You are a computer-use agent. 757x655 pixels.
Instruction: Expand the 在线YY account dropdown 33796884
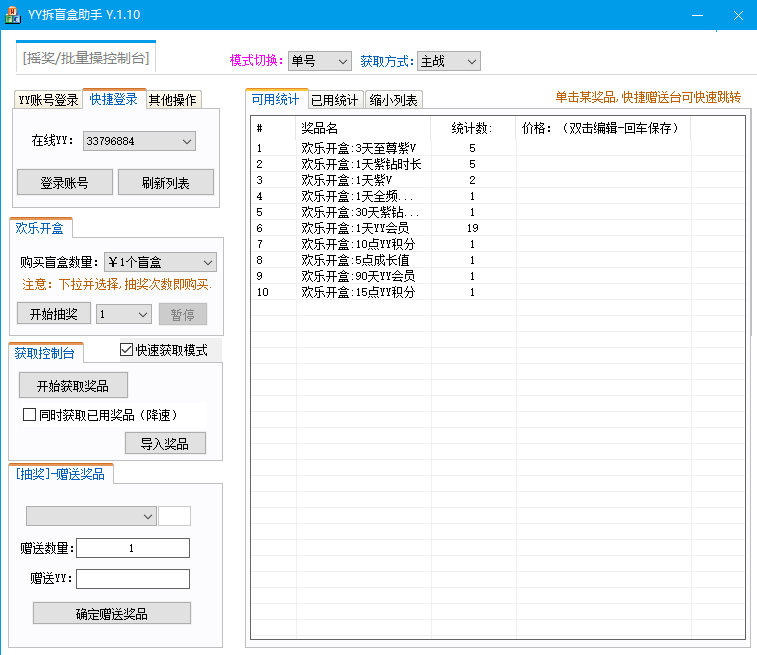point(139,141)
